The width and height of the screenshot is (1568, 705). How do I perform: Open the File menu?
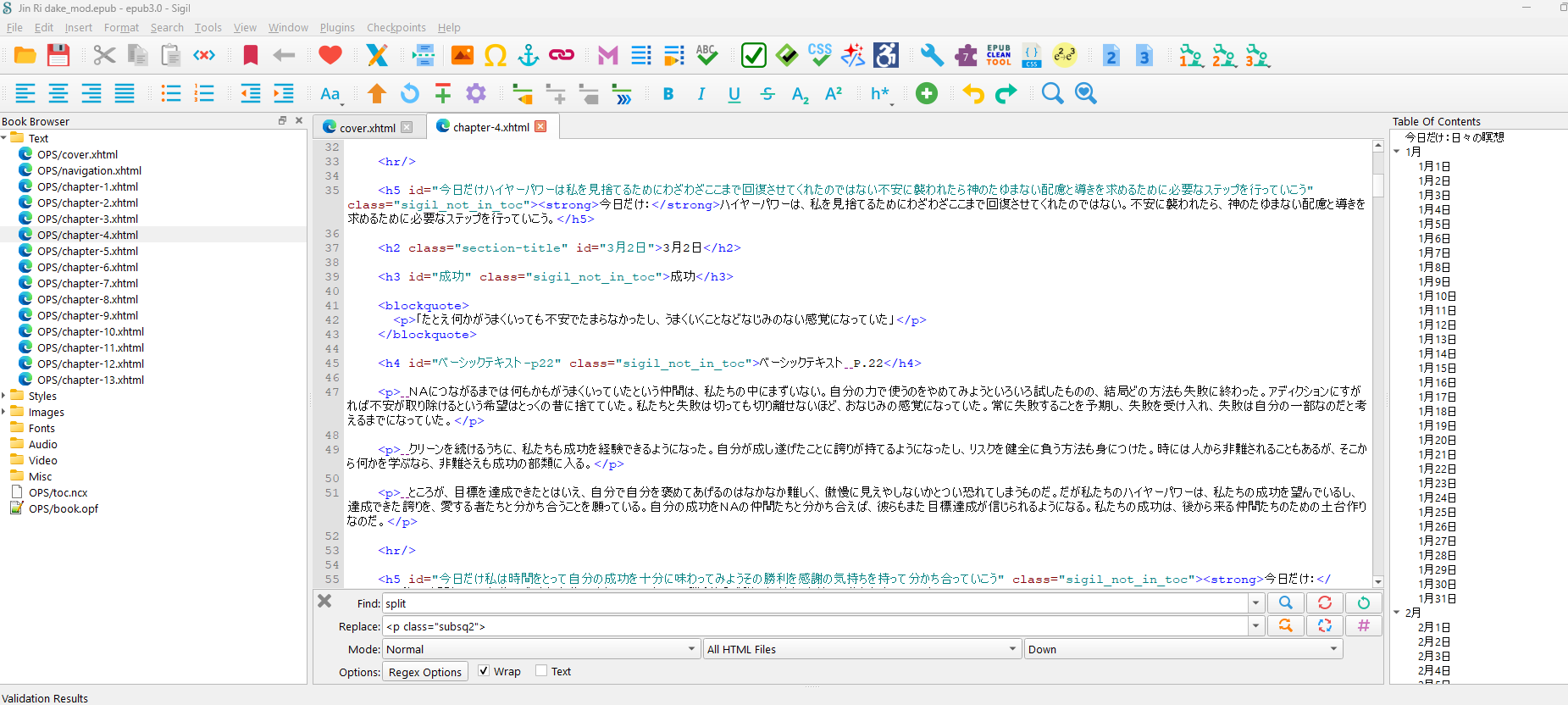14,27
